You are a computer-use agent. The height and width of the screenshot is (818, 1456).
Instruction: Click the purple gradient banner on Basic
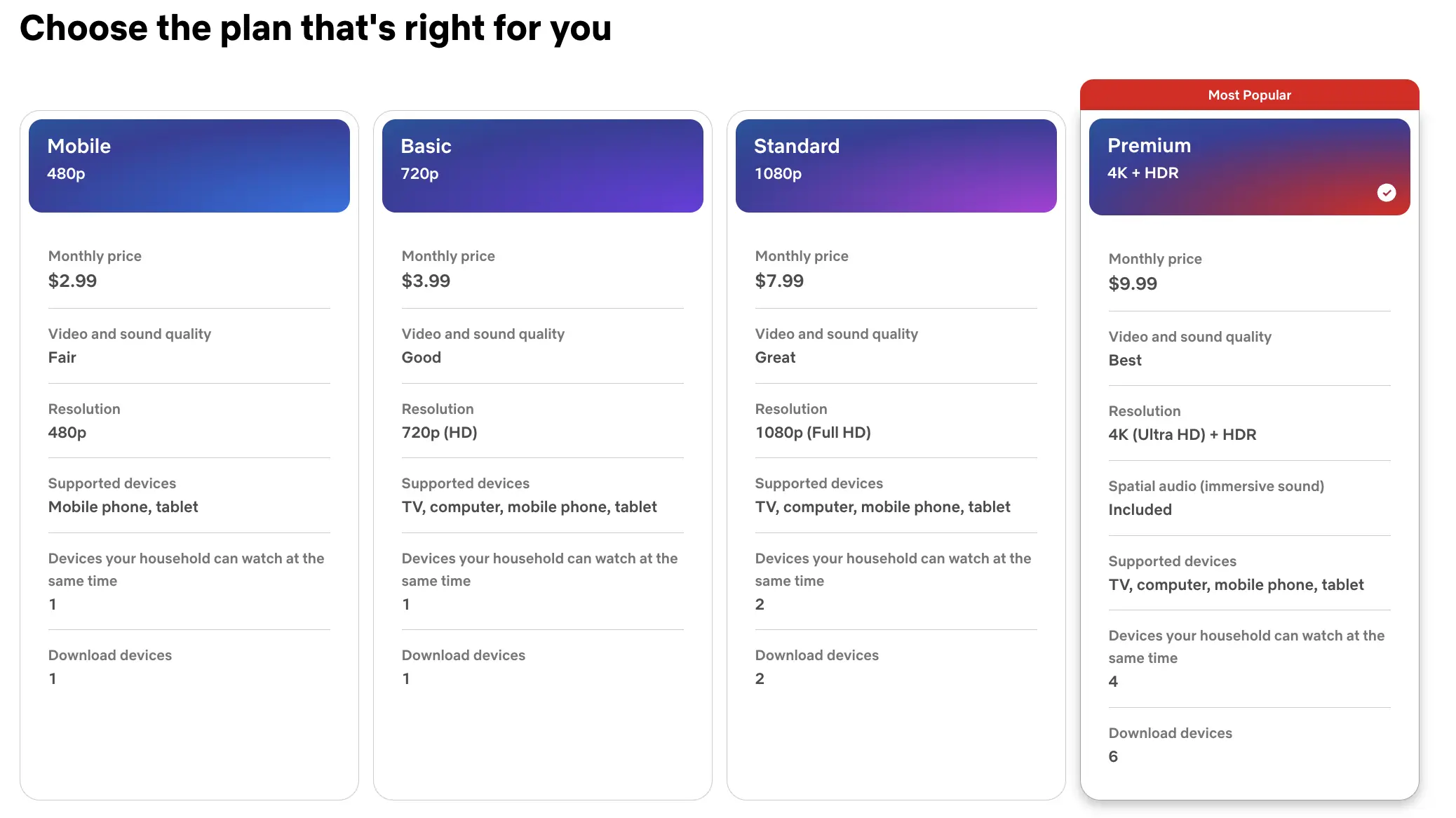click(x=541, y=165)
